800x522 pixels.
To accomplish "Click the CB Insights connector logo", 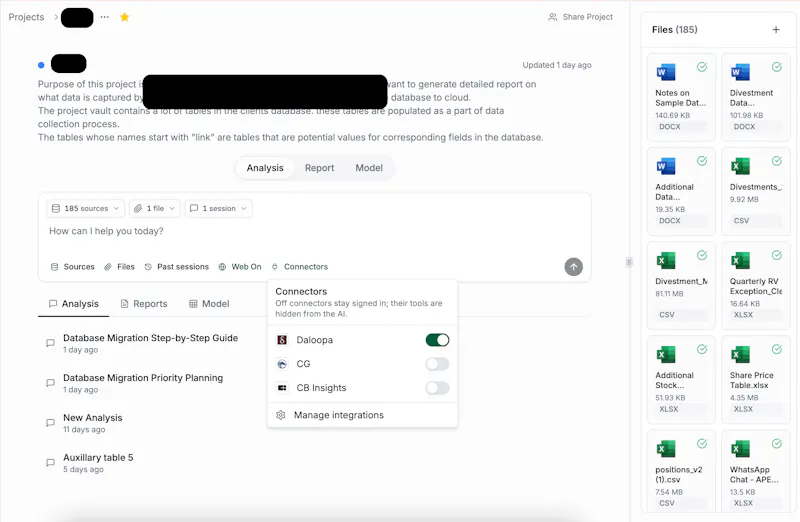I will (x=282, y=388).
